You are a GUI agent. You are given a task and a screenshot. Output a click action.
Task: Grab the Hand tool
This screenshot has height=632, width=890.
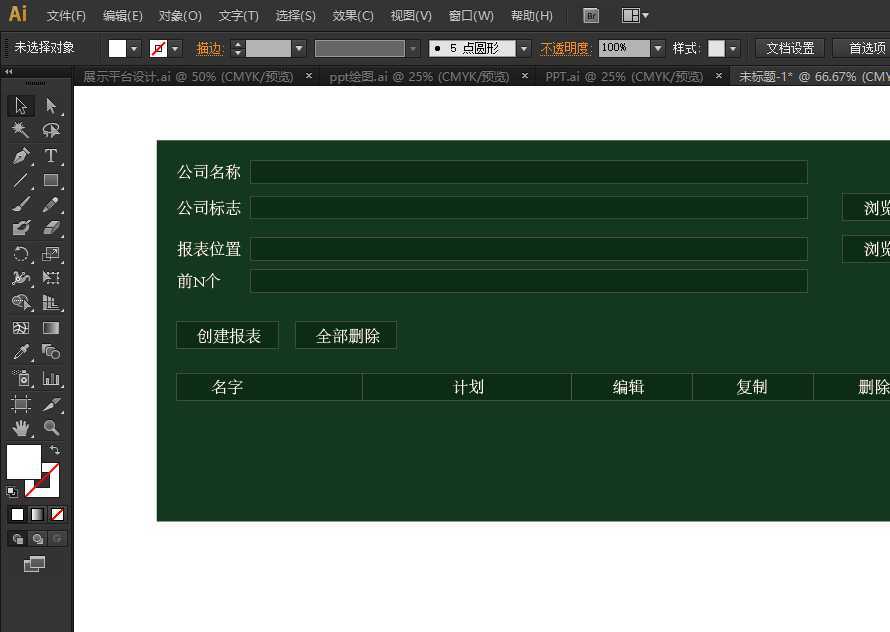[20, 428]
